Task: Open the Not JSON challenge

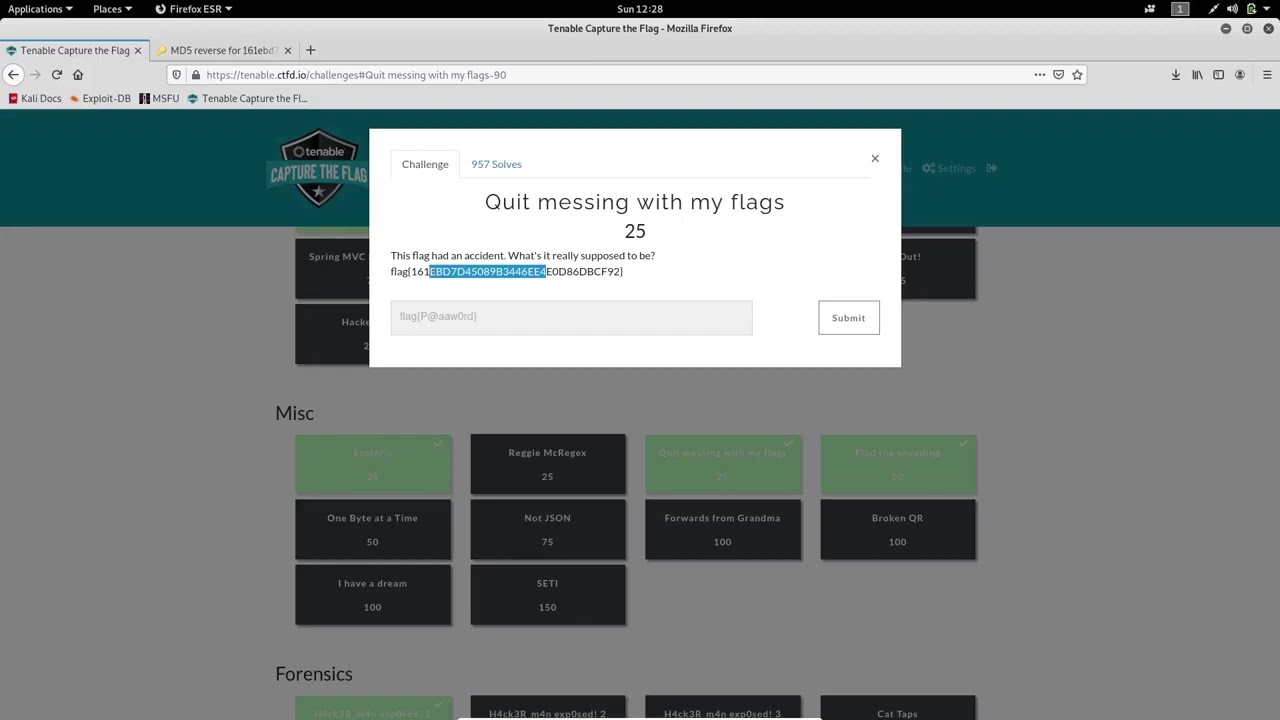Action: 548,529
